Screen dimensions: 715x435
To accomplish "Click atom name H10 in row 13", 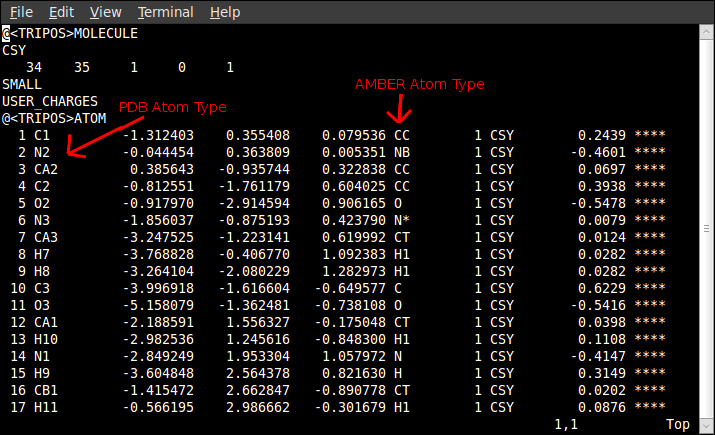I will 46,340.
